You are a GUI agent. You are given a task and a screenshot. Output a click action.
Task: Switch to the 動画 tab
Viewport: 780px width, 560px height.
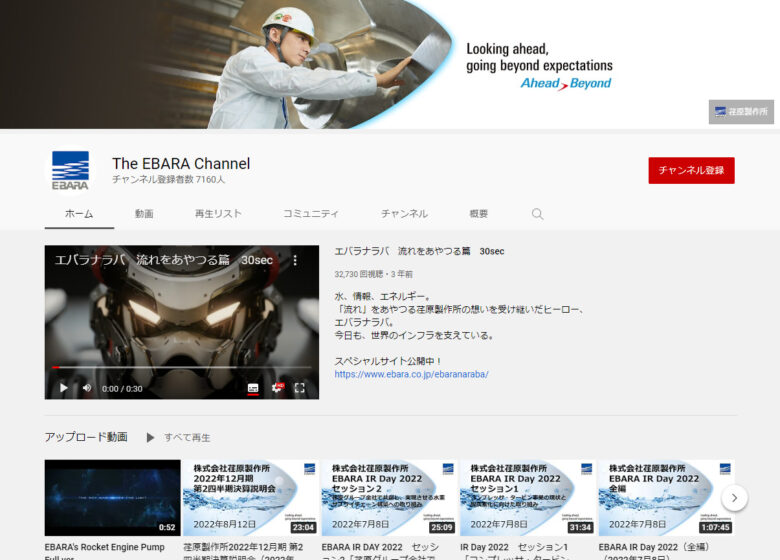[144, 214]
